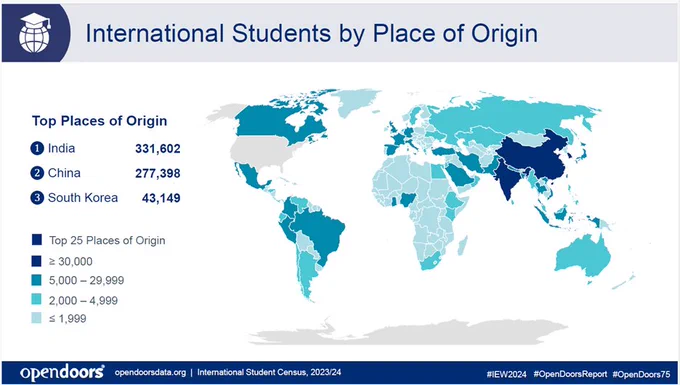Click the China label in the ranking

pos(64,173)
